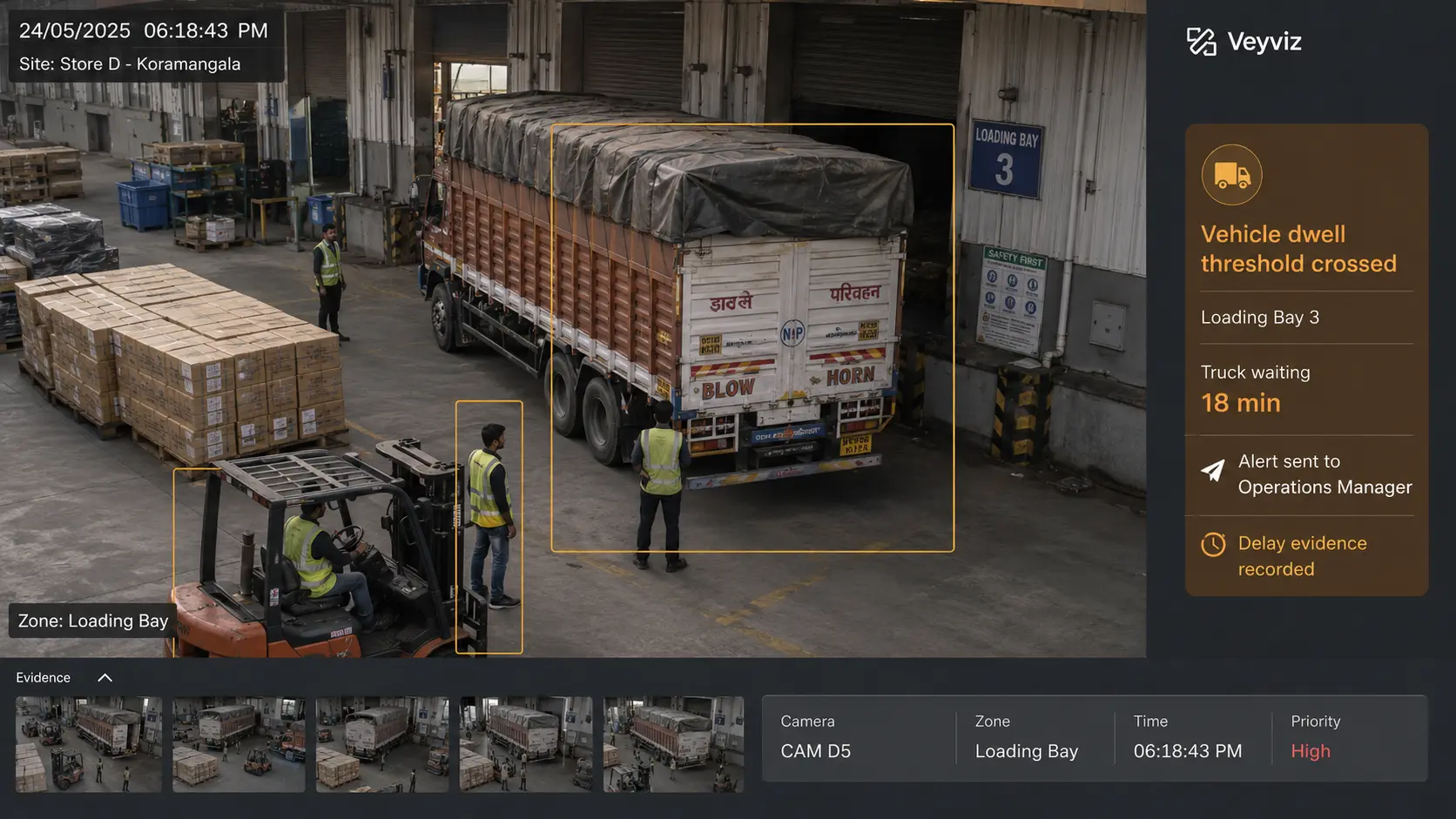The image size is (1456, 819).
Task: Click the Delay evidence recorded link
Action: [x=1302, y=556]
